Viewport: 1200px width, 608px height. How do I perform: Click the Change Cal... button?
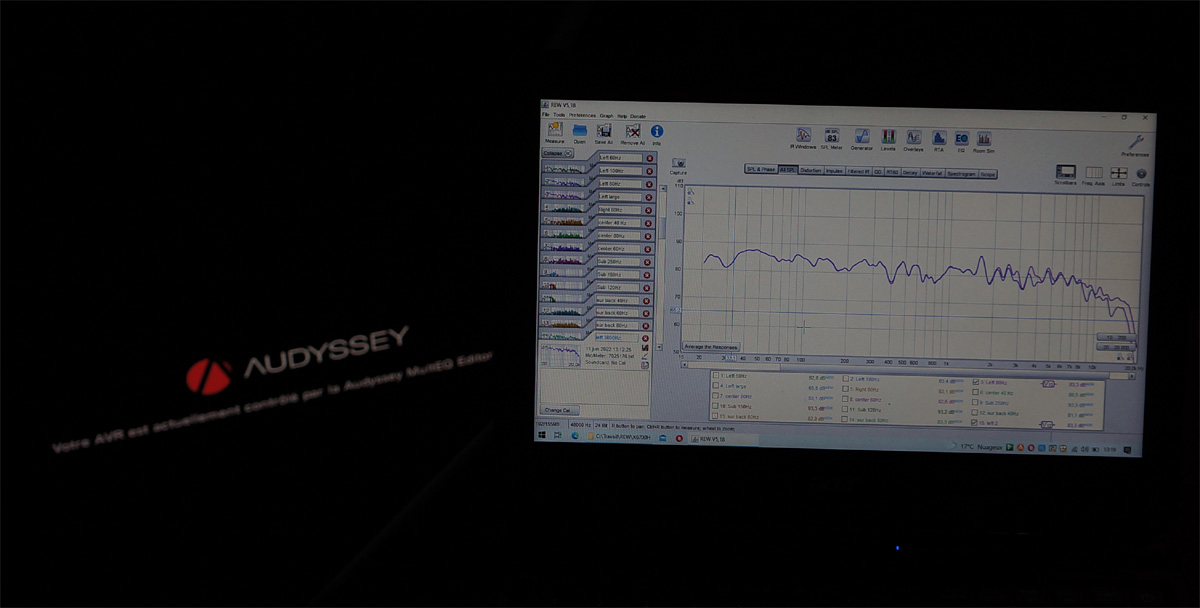click(558, 410)
